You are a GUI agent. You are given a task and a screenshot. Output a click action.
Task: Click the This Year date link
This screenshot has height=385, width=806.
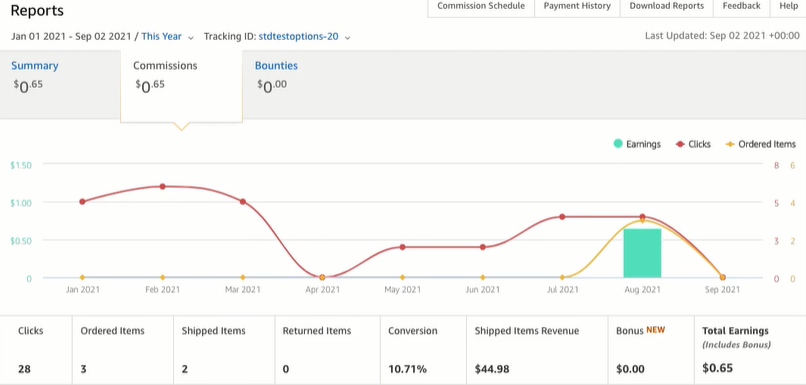point(161,36)
